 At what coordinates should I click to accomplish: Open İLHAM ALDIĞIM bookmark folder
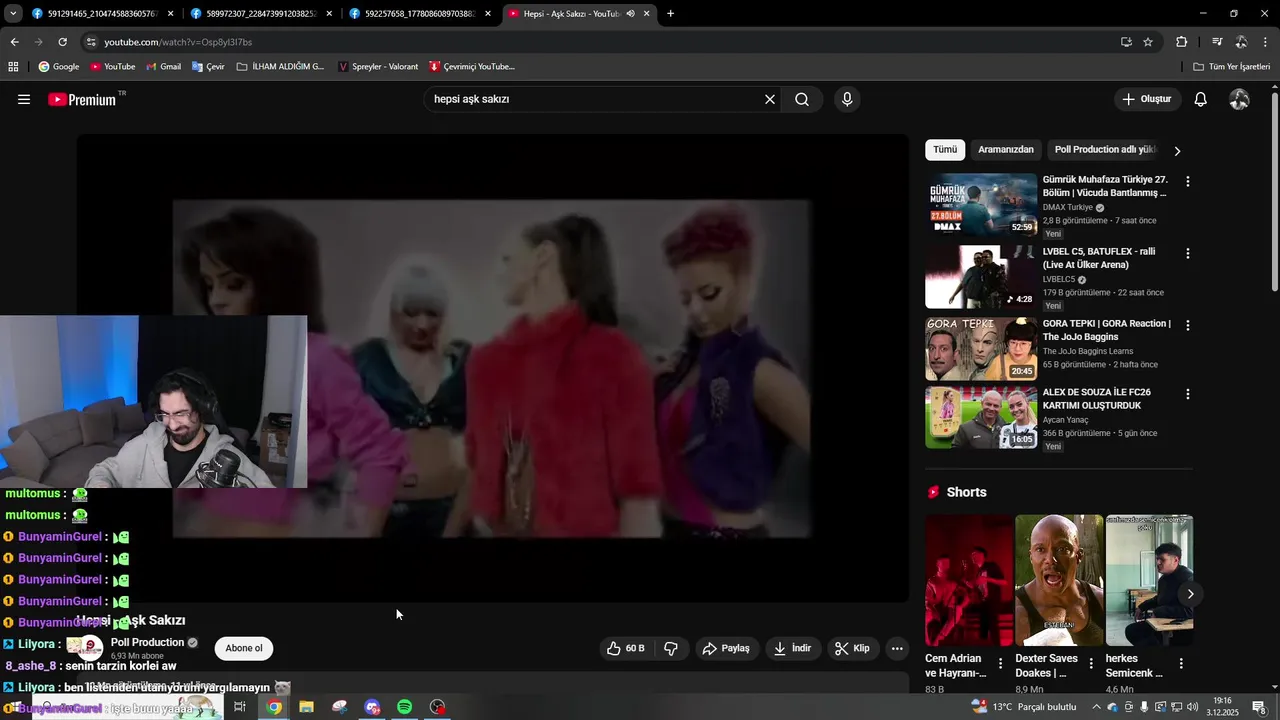pyautogui.click(x=281, y=66)
